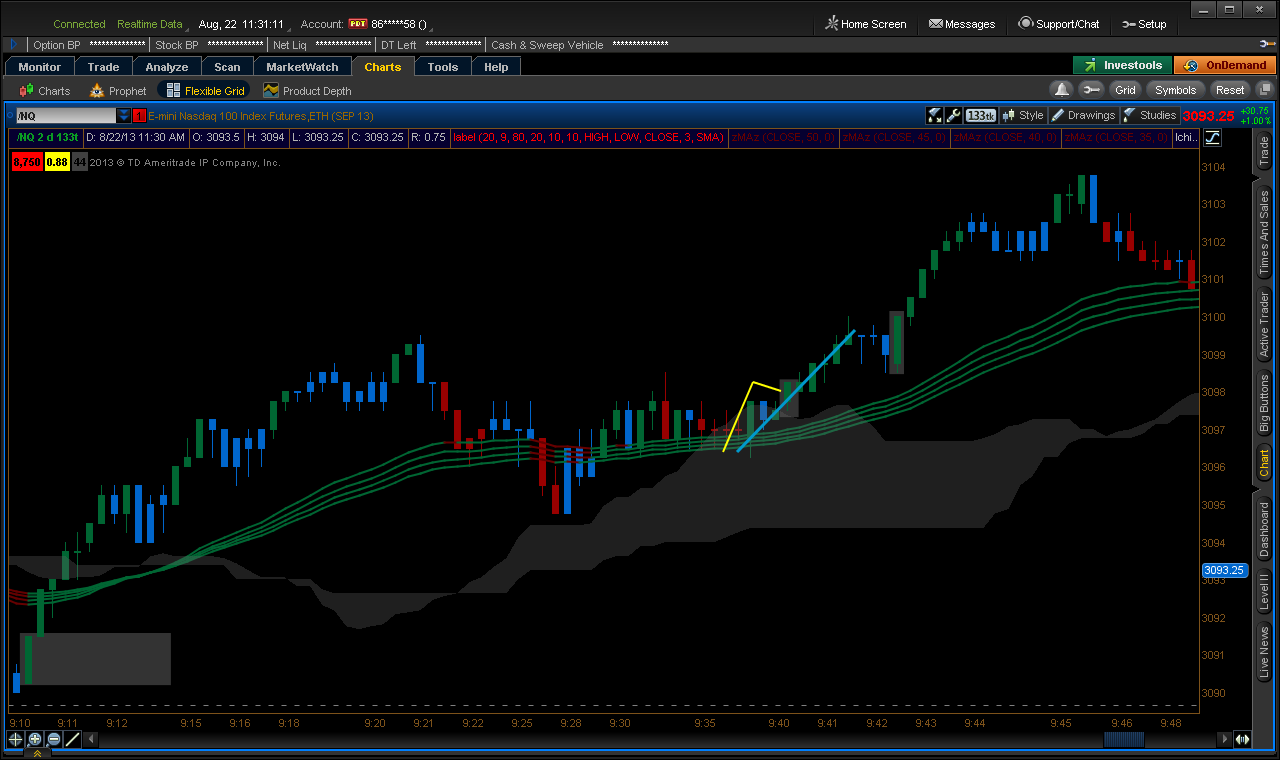Open the Drawings menu
Viewport: 1280px width, 760px height.
[x=1083, y=116]
